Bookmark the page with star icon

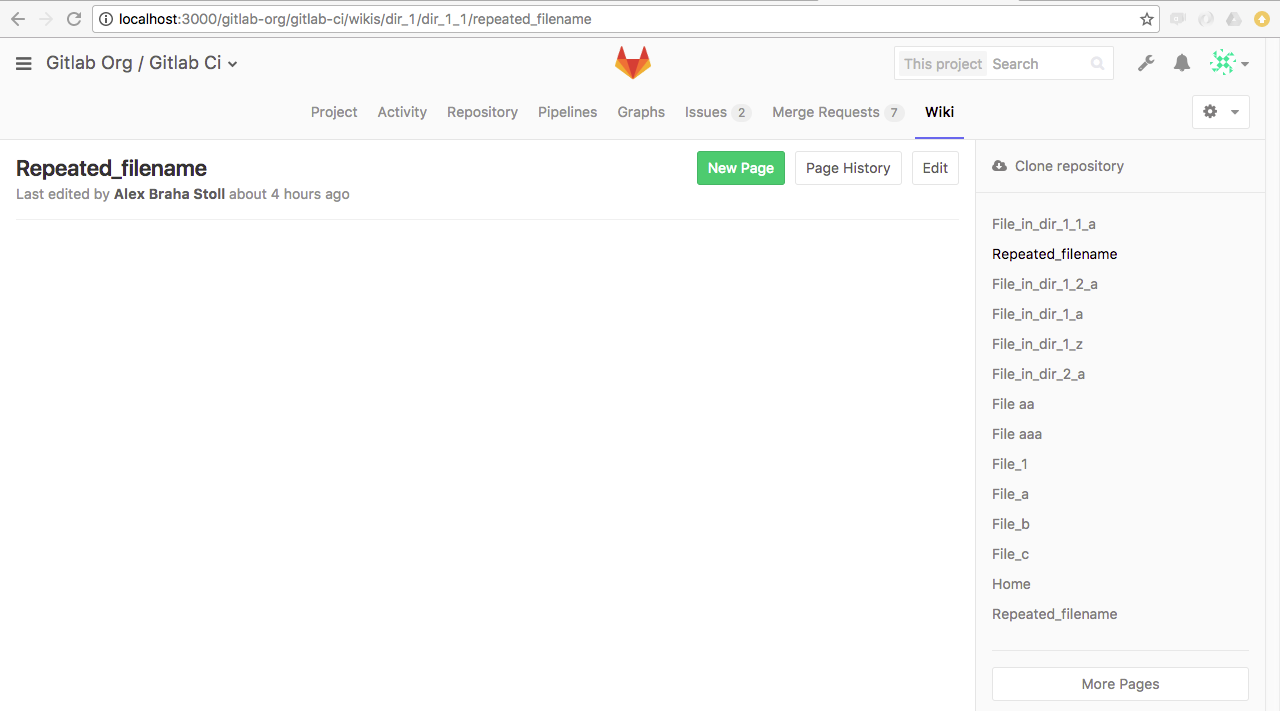(x=1146, y=19)
